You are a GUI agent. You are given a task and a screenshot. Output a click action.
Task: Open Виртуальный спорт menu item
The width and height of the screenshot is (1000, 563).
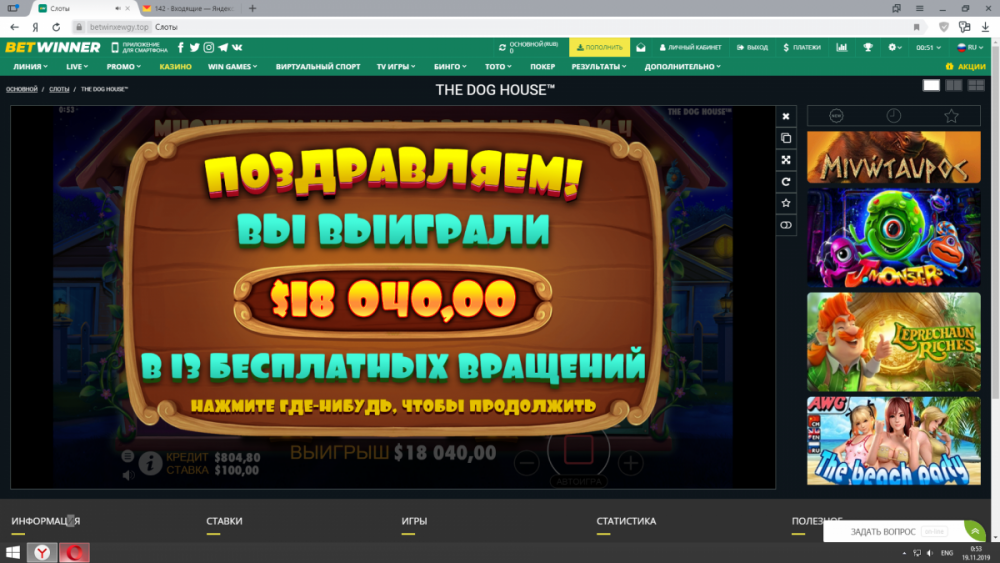click(318, 66)
